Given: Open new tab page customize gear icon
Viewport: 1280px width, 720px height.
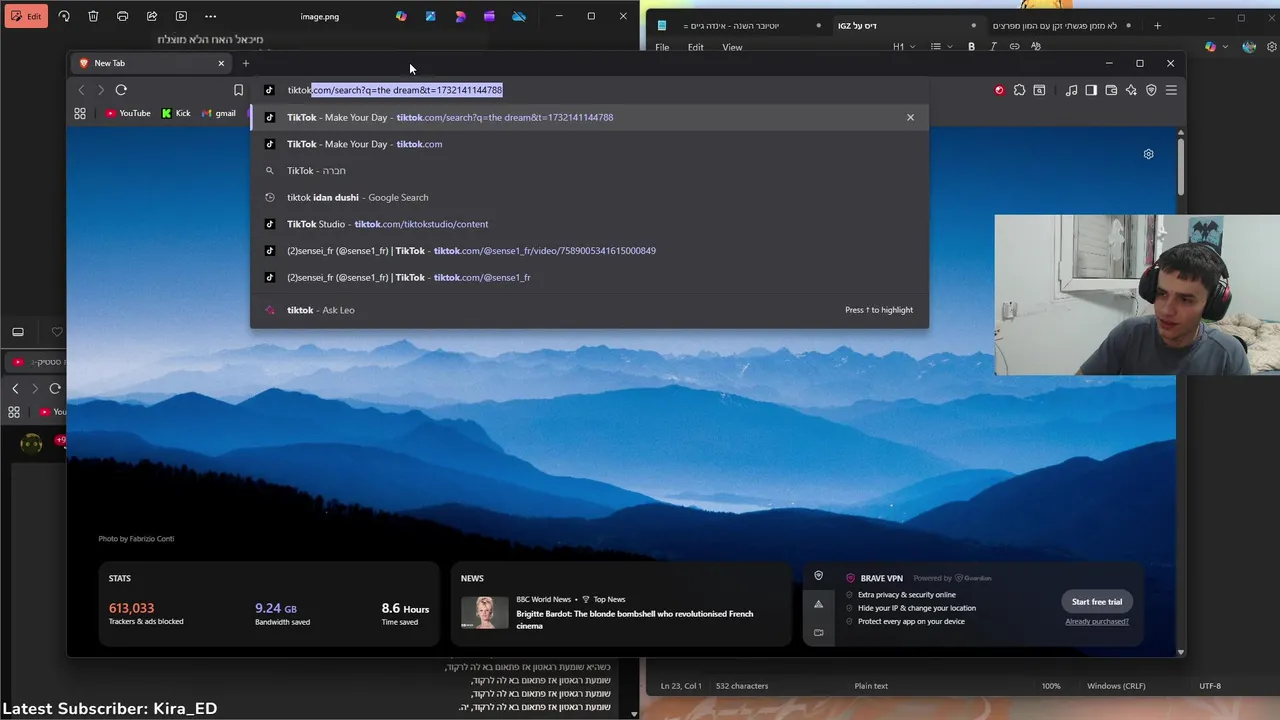Looking at the screenshot, I should tap(1148, 154).
